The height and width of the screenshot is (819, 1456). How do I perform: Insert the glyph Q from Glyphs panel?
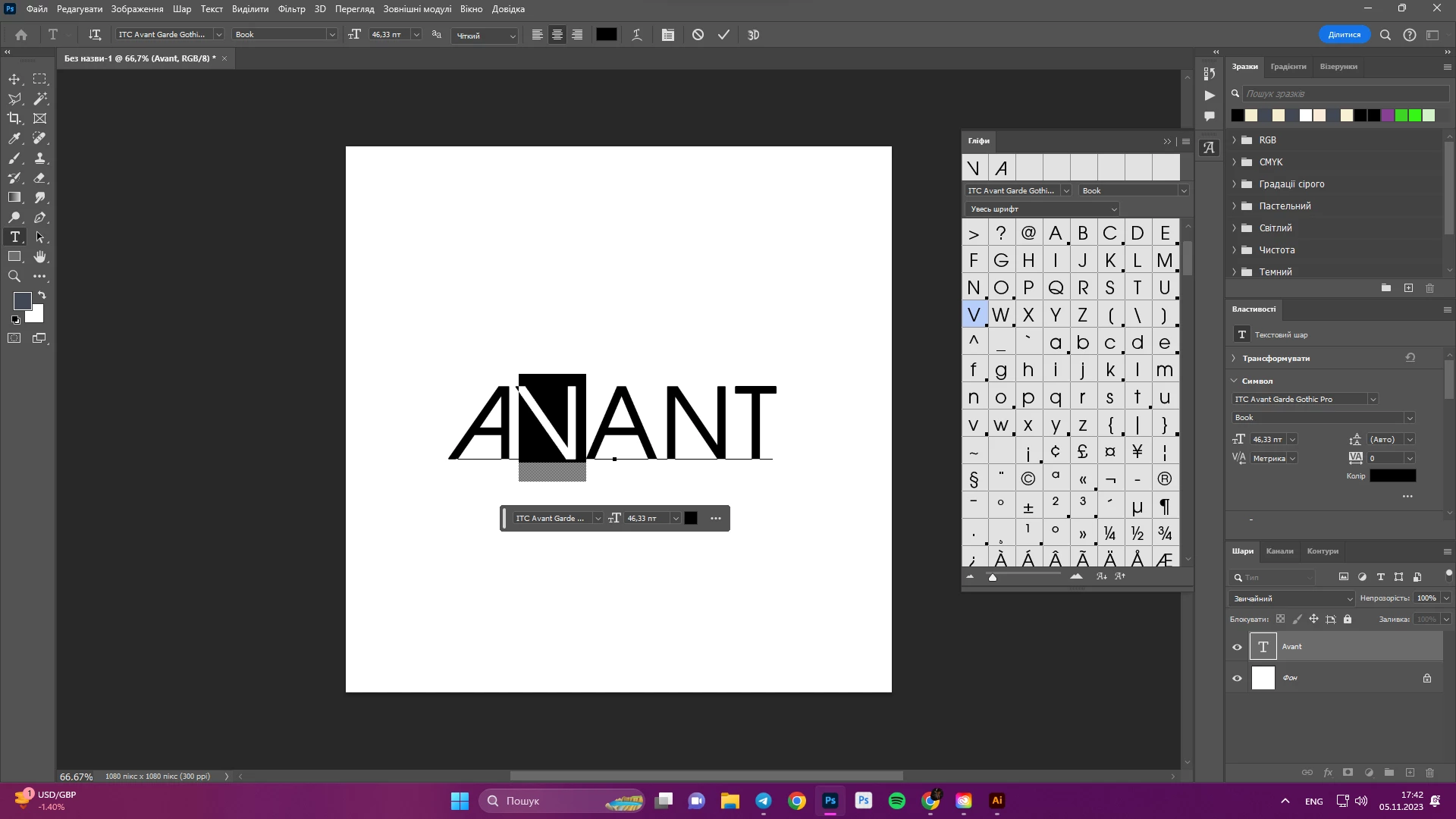point(1056,287)
